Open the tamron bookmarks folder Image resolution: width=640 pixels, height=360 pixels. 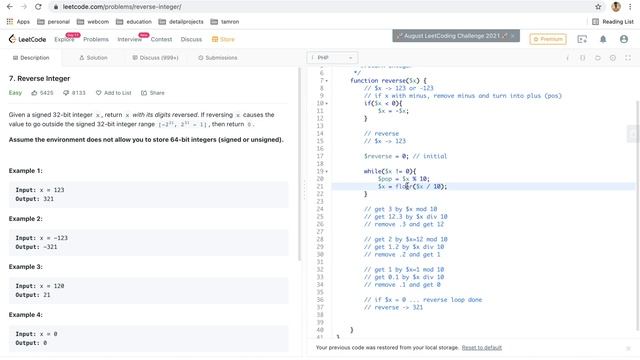tap(225, 22)
